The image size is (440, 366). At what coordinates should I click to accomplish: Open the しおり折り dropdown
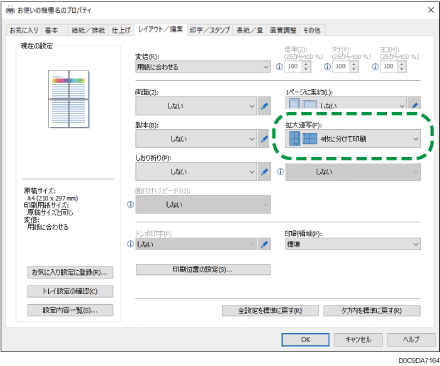(x=196, y=172)
